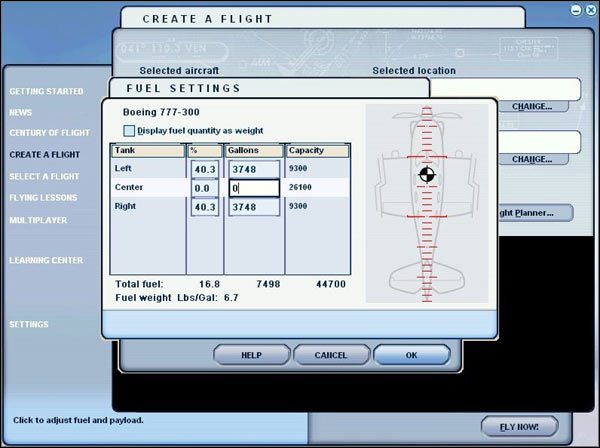
Task: Click Left tank gallons field 3748
Action: (254, 169)
